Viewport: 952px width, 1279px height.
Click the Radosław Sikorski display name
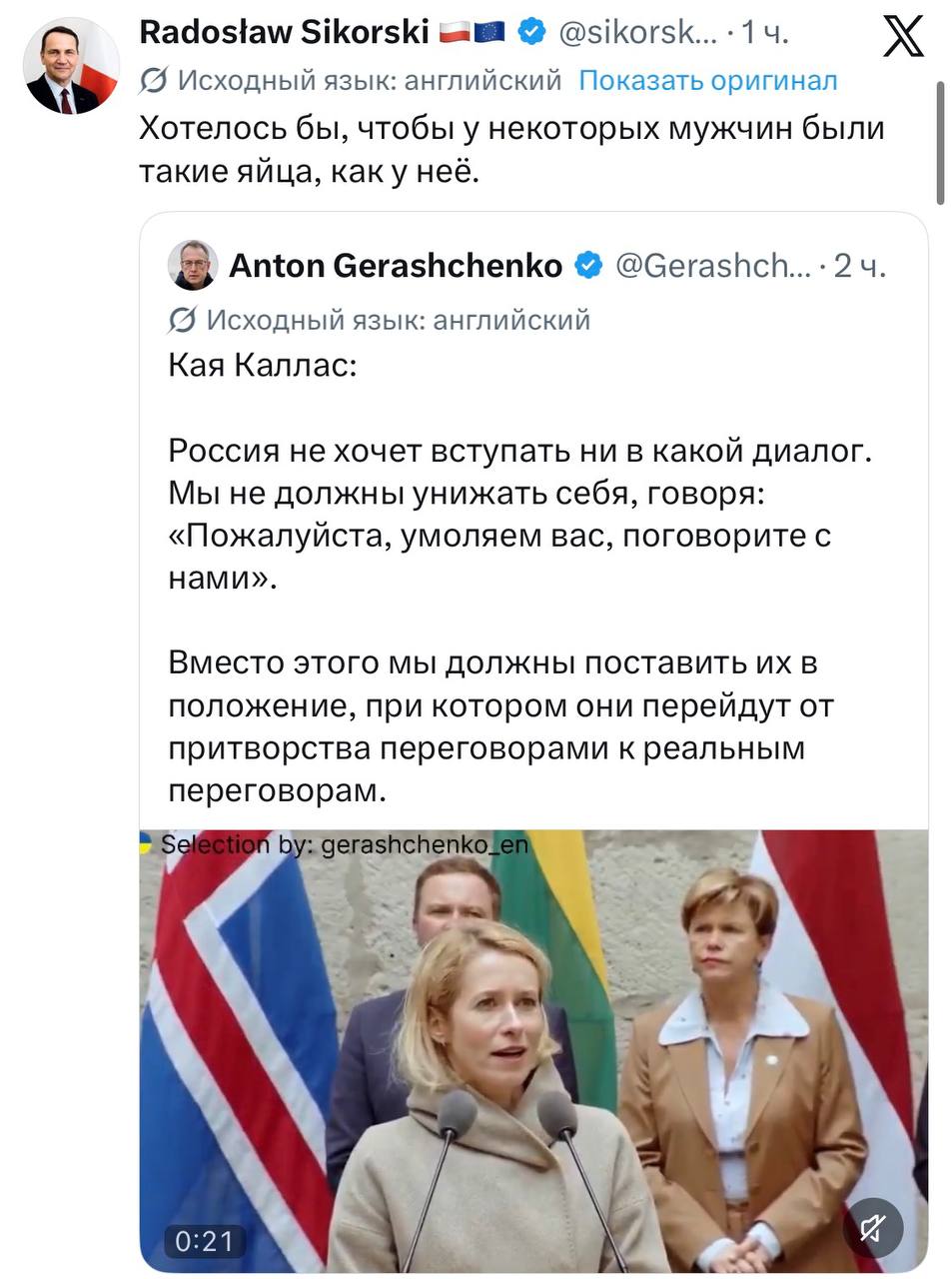[x=284, y=33]
